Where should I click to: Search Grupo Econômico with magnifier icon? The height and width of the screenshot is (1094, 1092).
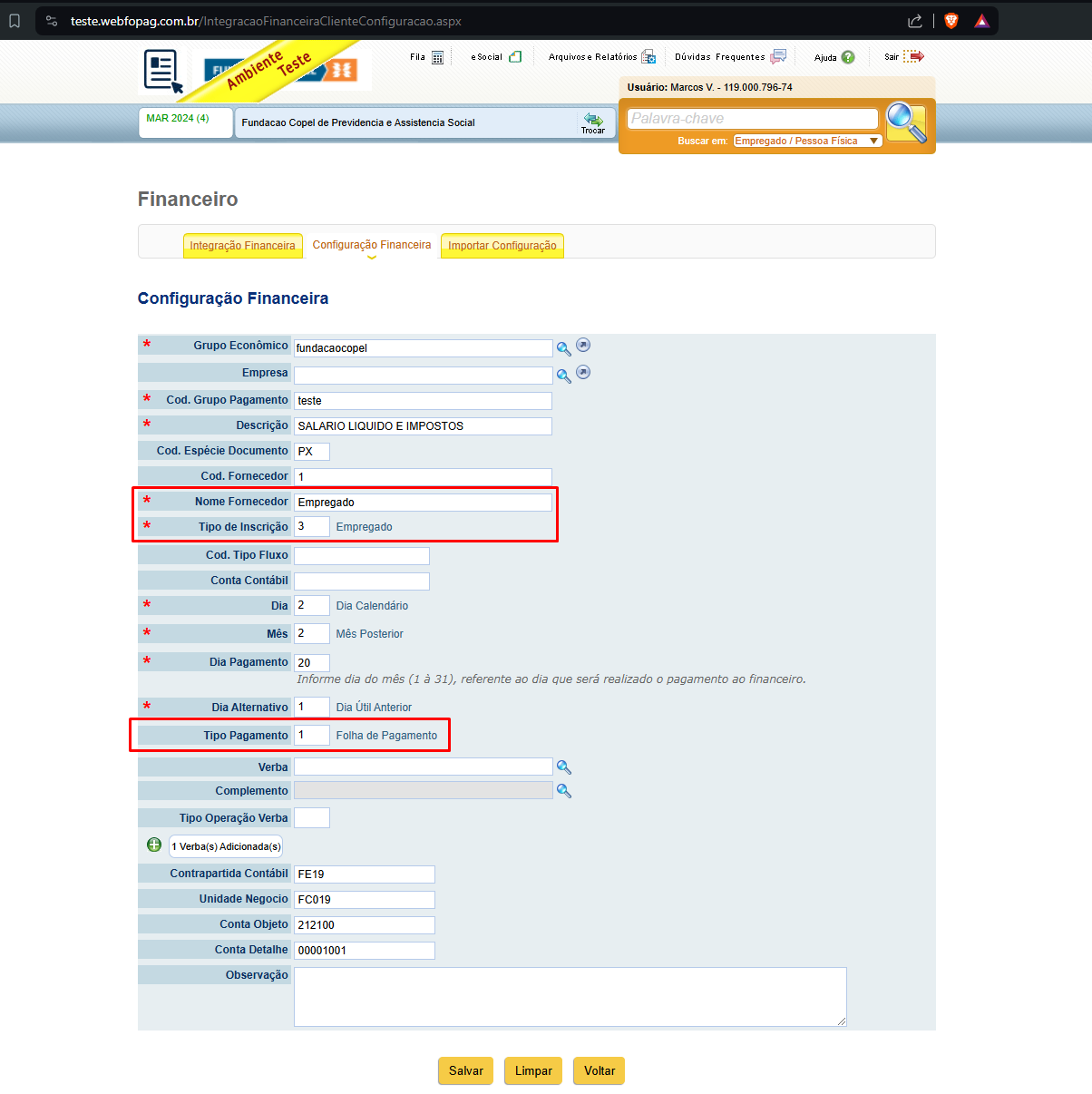(x=563, y=348)
